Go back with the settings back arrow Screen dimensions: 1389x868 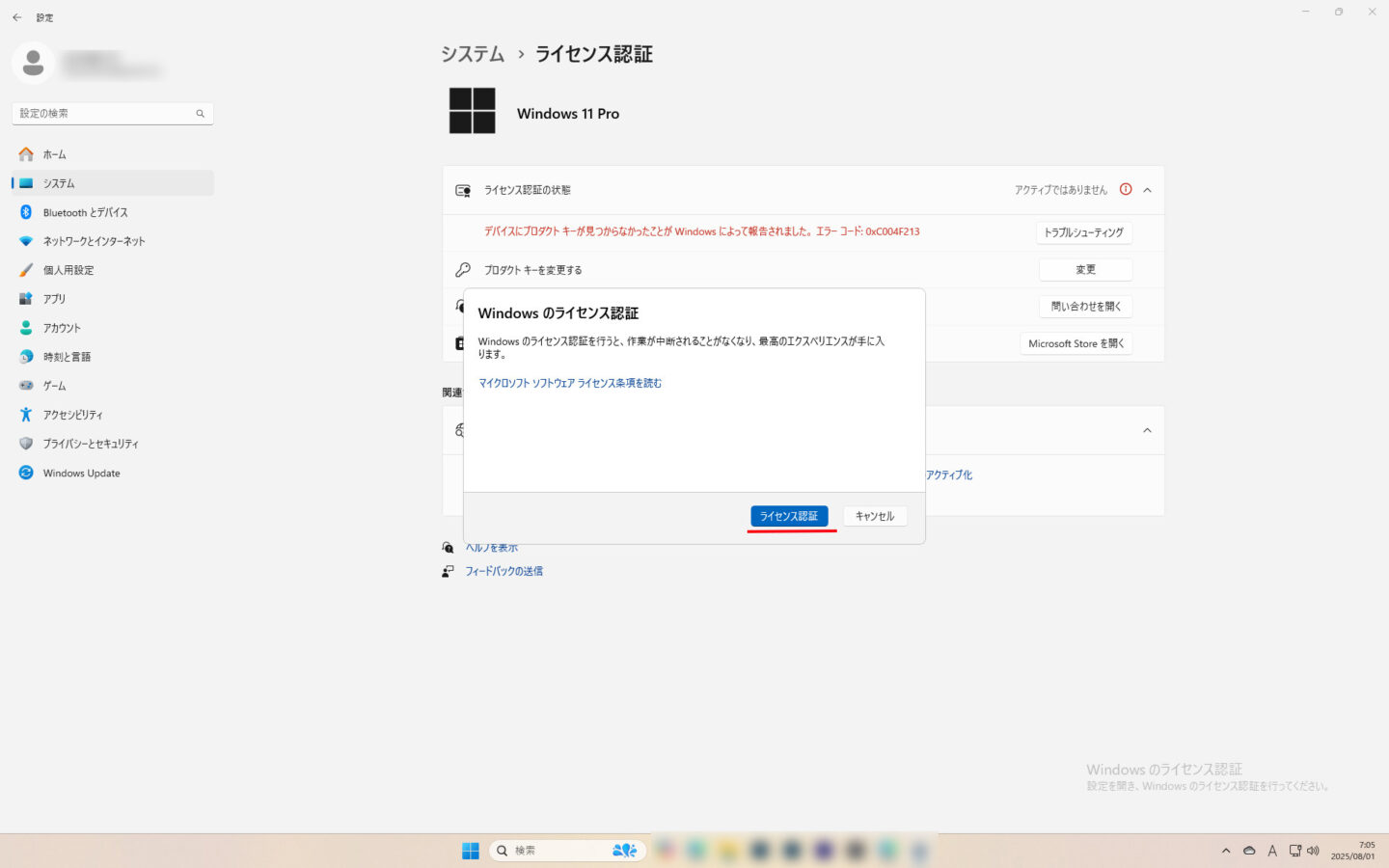click(x=16, y=17)
